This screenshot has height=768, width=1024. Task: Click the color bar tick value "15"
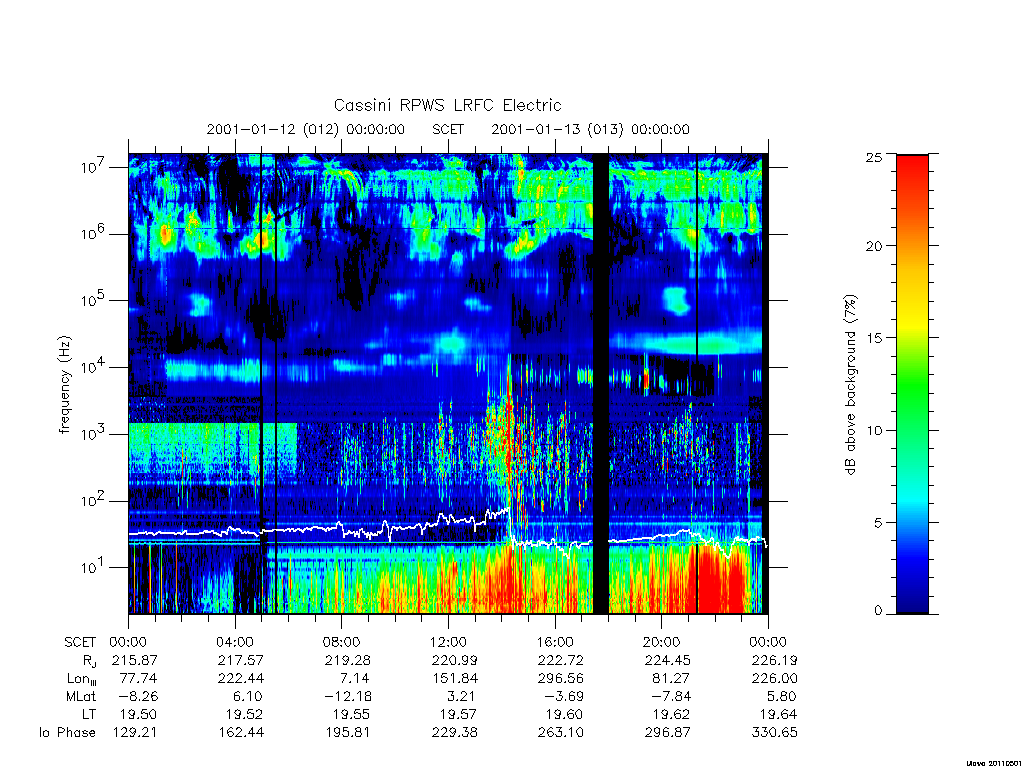click(x=874, y=338)
